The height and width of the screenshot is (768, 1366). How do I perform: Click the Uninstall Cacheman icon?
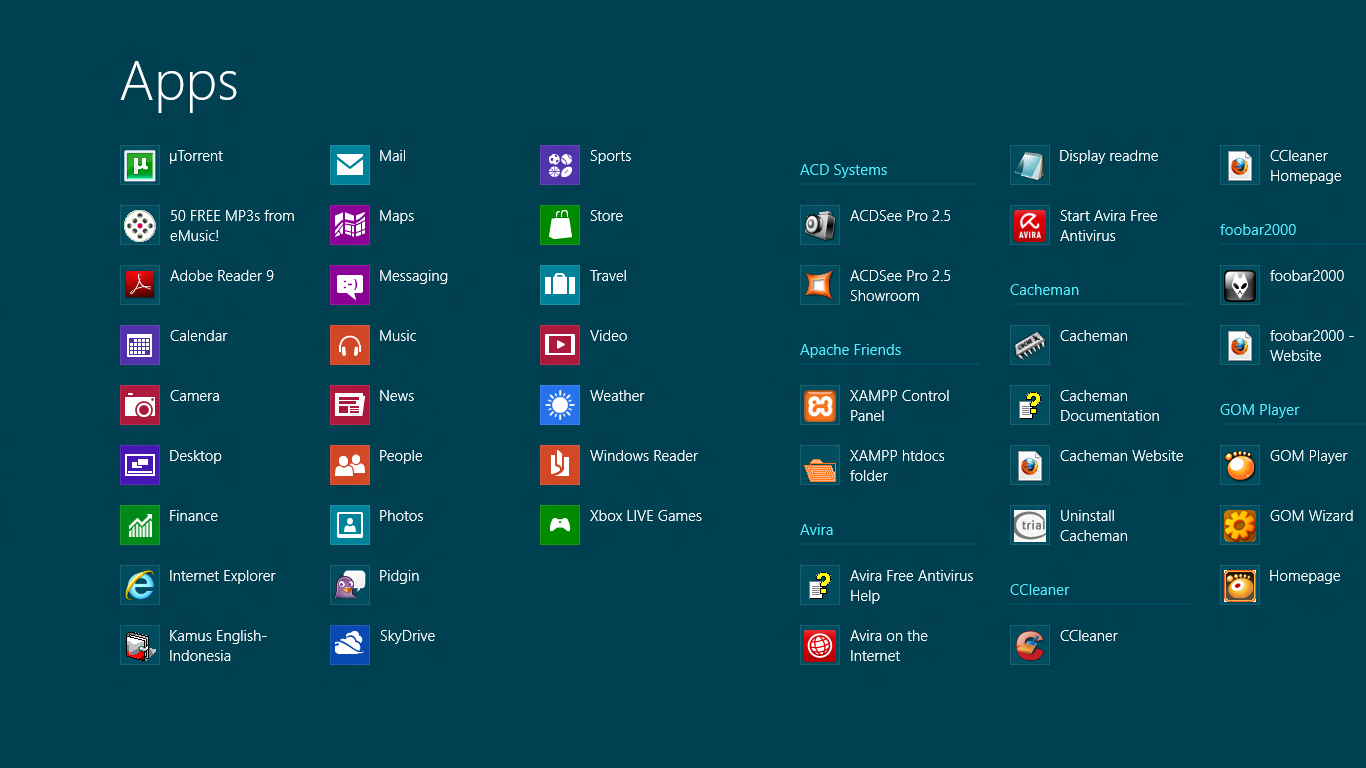1030,525
